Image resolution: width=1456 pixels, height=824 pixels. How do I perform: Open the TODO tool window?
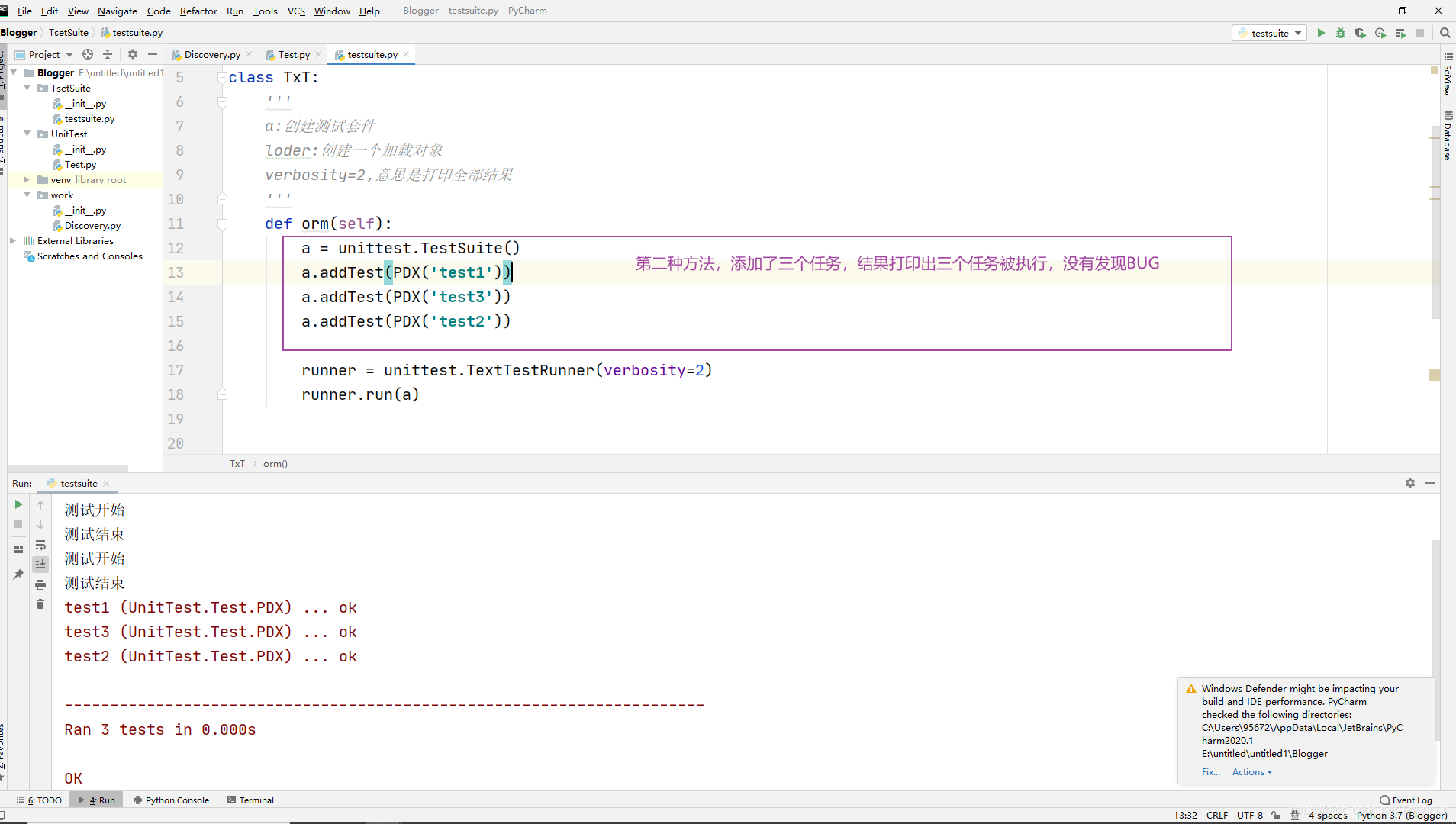point(40,800)
